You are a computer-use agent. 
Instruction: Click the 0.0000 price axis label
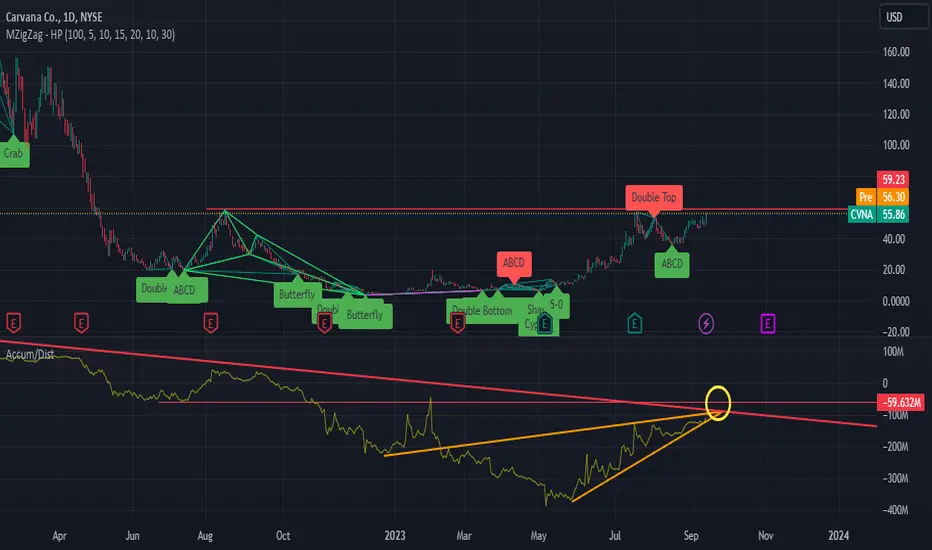click(896, 301)
